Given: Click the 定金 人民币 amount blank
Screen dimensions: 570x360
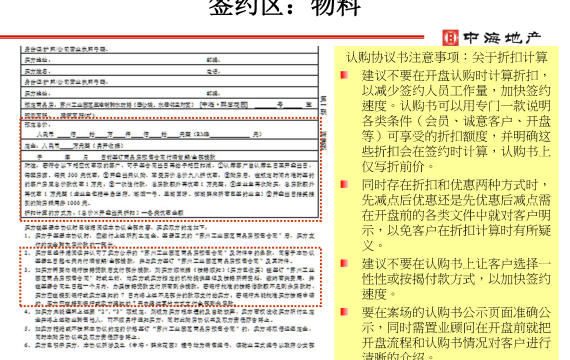Looking at the screenshot, I should click(x=67, y=146).
